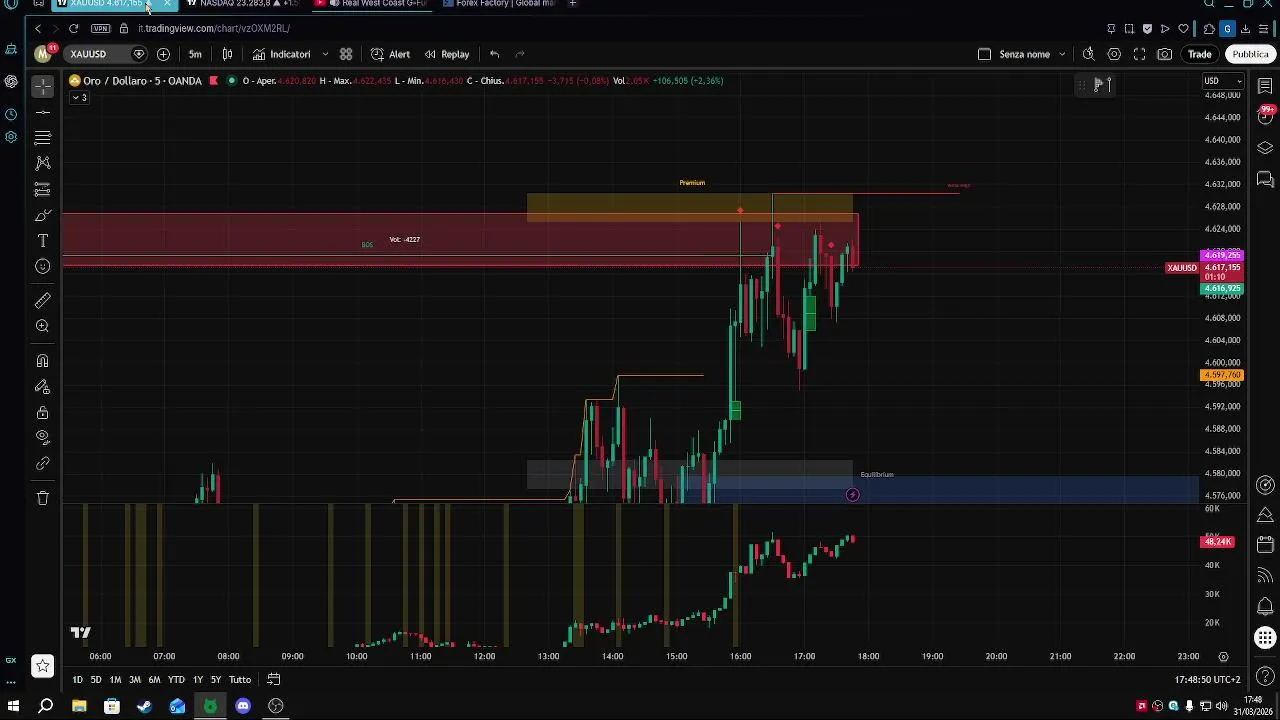Open the patterns drawing tool group

tap(42, 162)
